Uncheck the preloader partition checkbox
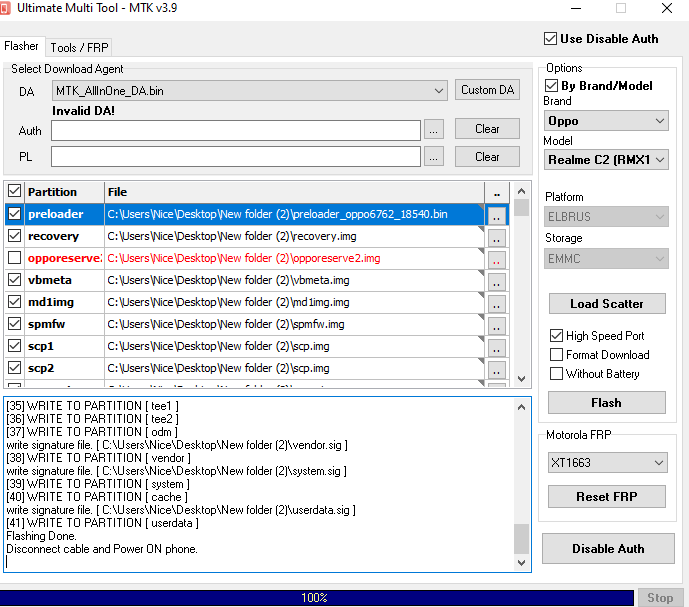The image size is (689, 607). click(15, 214)
